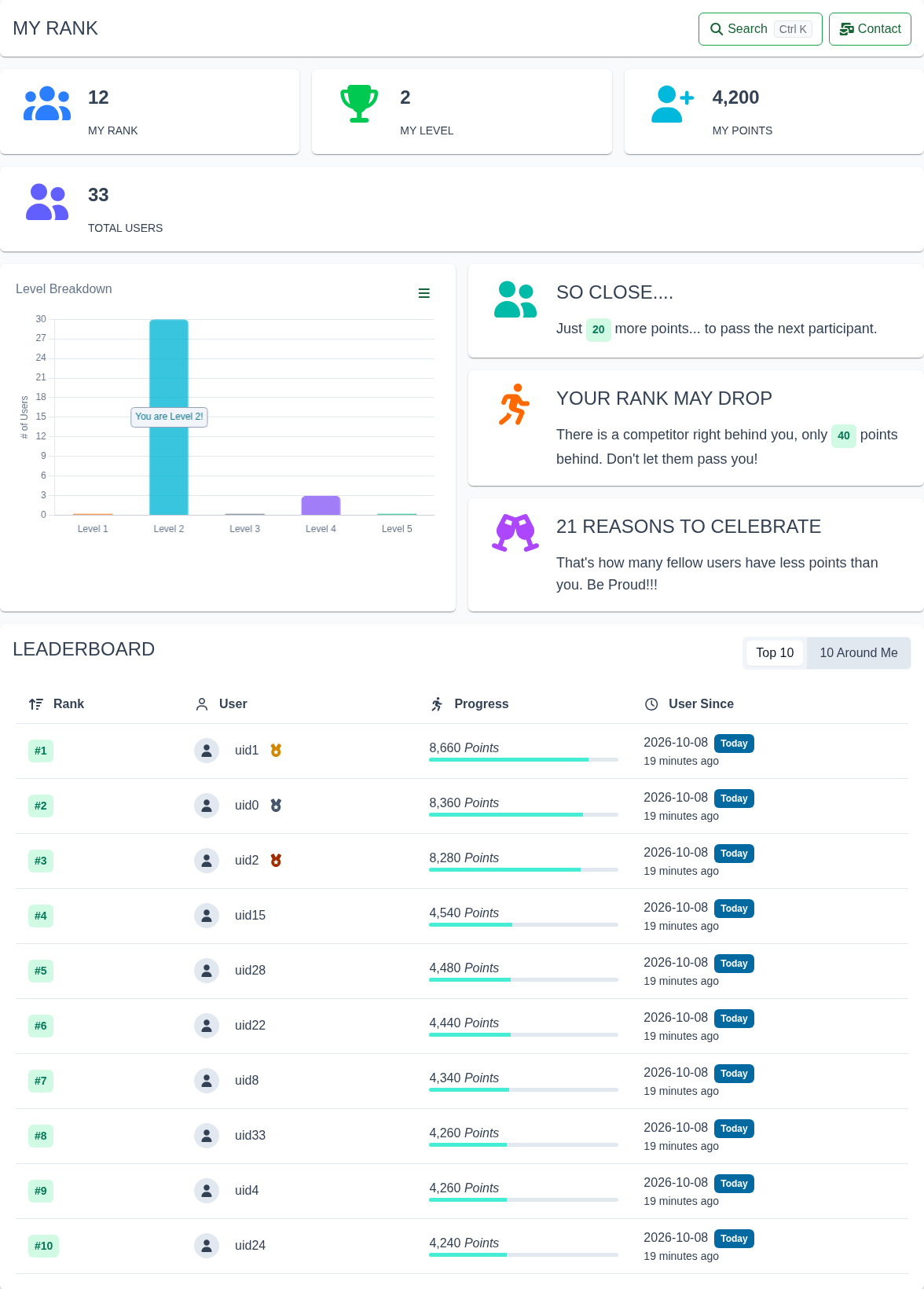Click uid1's avatar icon

[207, 751]
